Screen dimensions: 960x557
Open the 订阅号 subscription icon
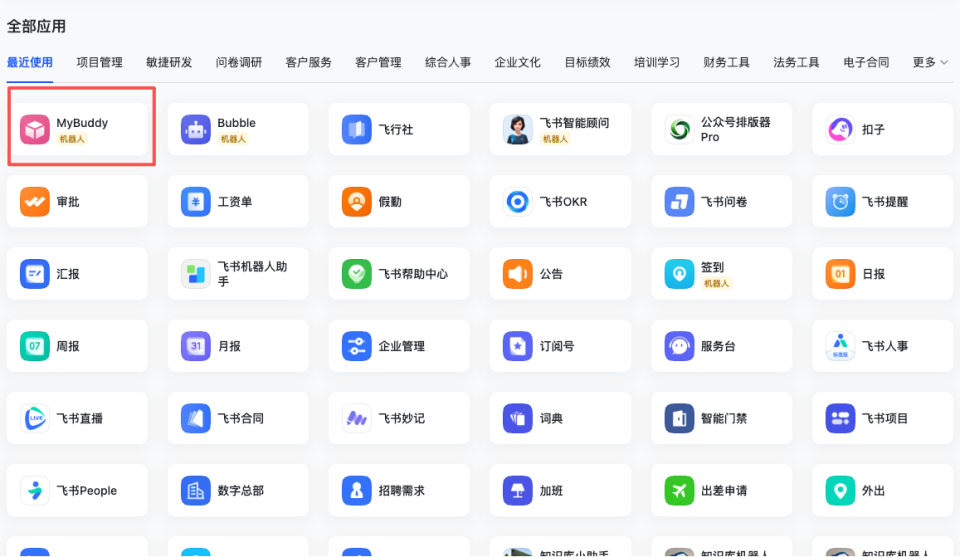(x=518, y=346)
